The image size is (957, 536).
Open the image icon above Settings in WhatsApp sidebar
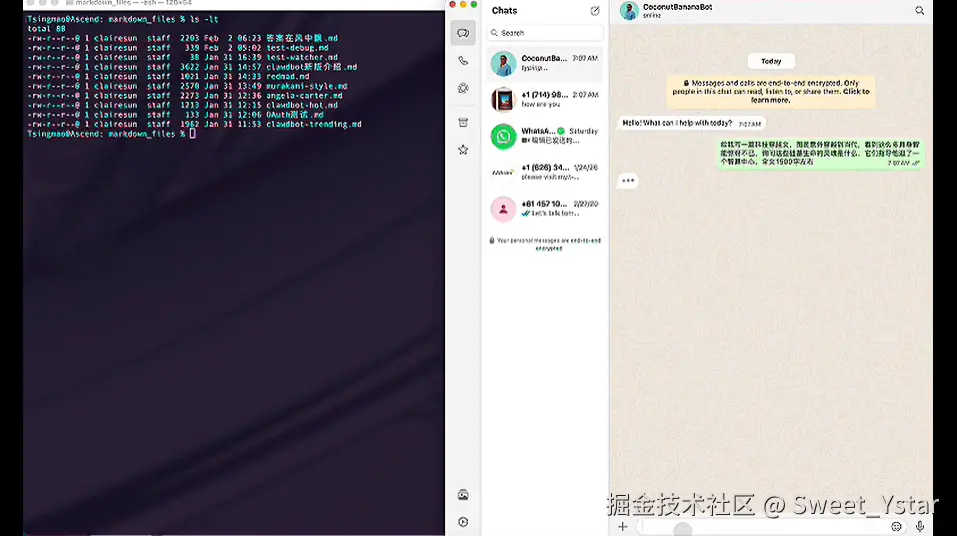463,495
